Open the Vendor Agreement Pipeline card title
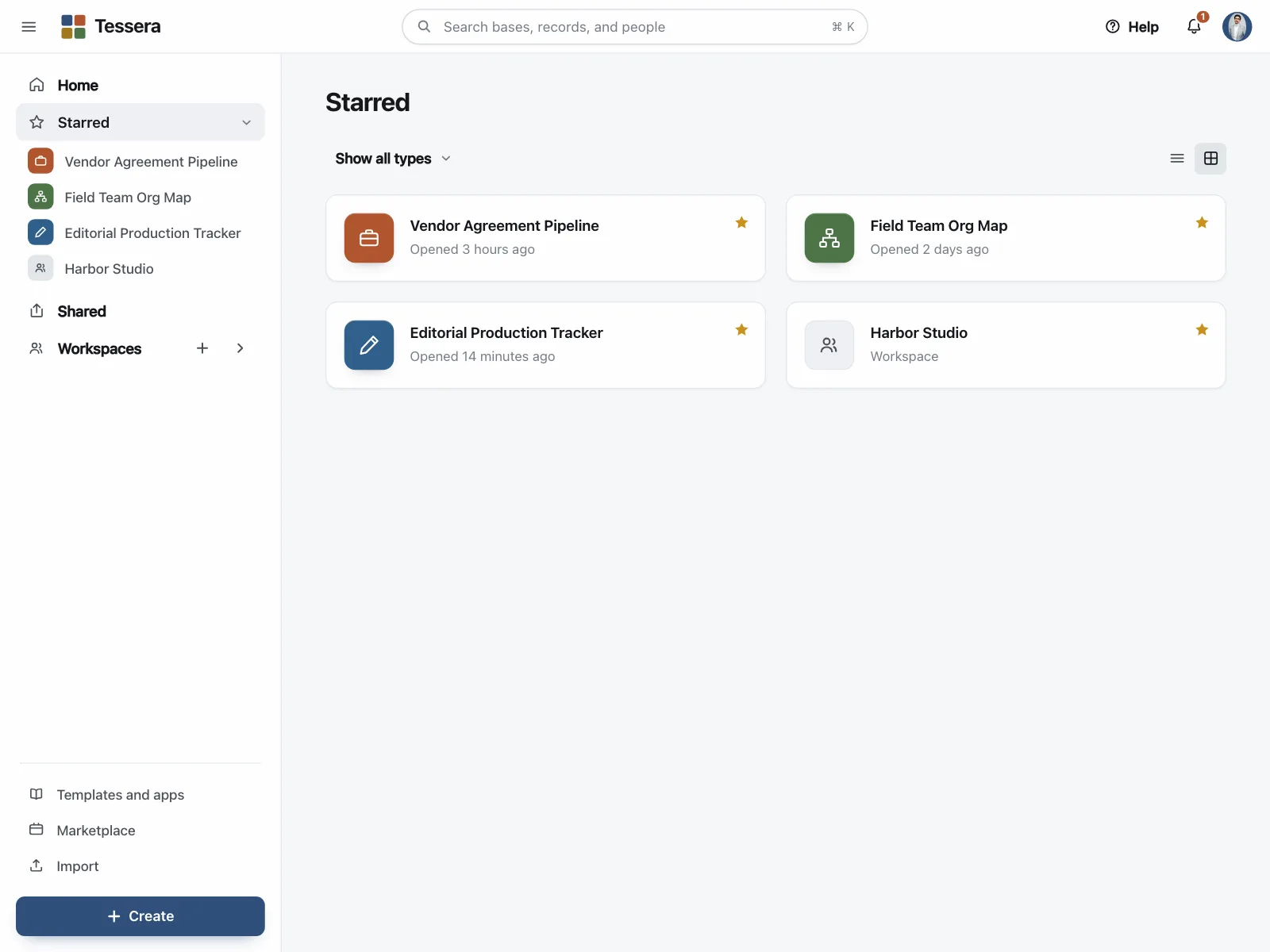1270x952 pixels. (x=504, y=225)
